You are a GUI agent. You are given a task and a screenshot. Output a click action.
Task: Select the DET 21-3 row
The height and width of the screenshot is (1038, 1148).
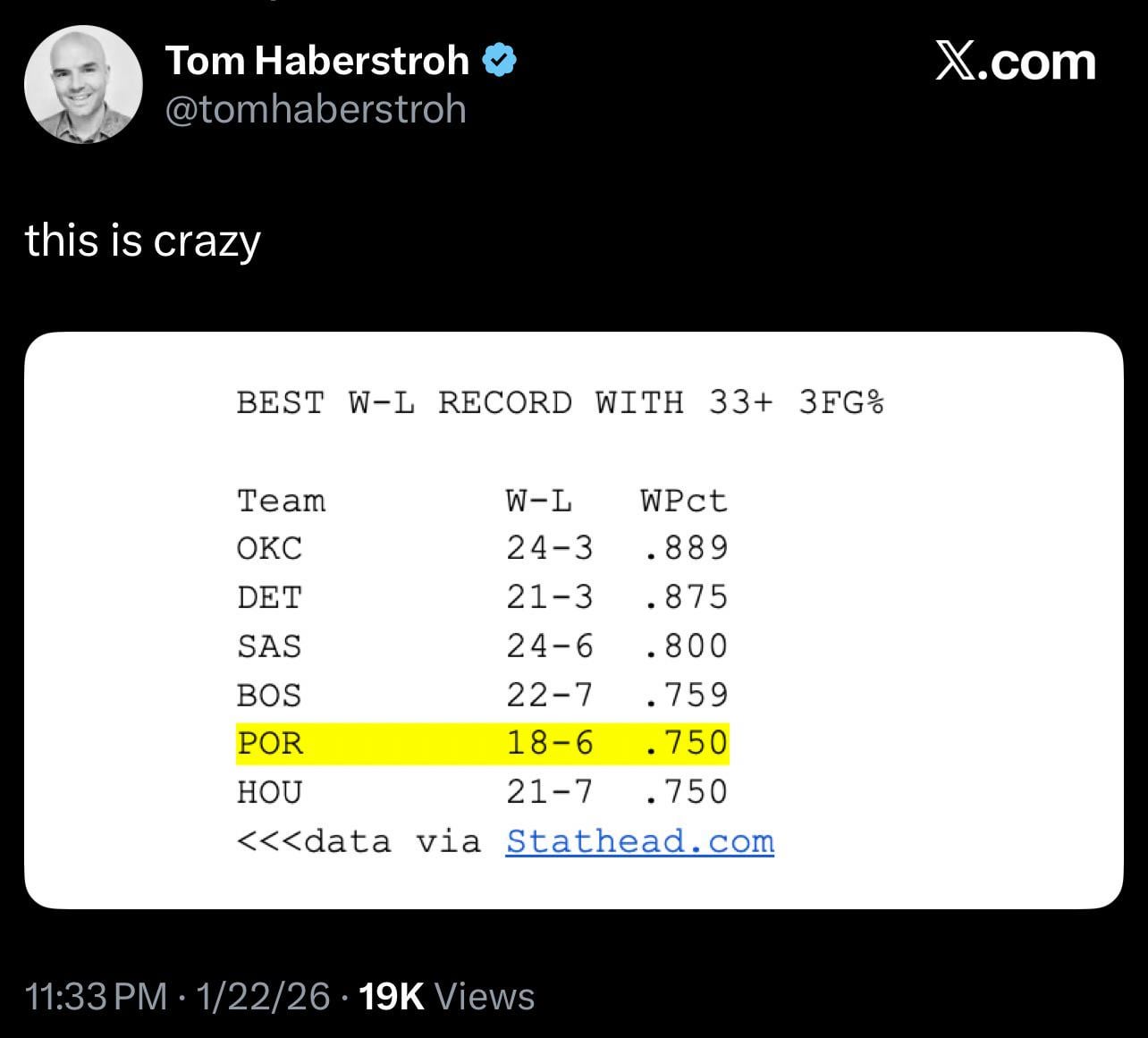click(483, 597)
